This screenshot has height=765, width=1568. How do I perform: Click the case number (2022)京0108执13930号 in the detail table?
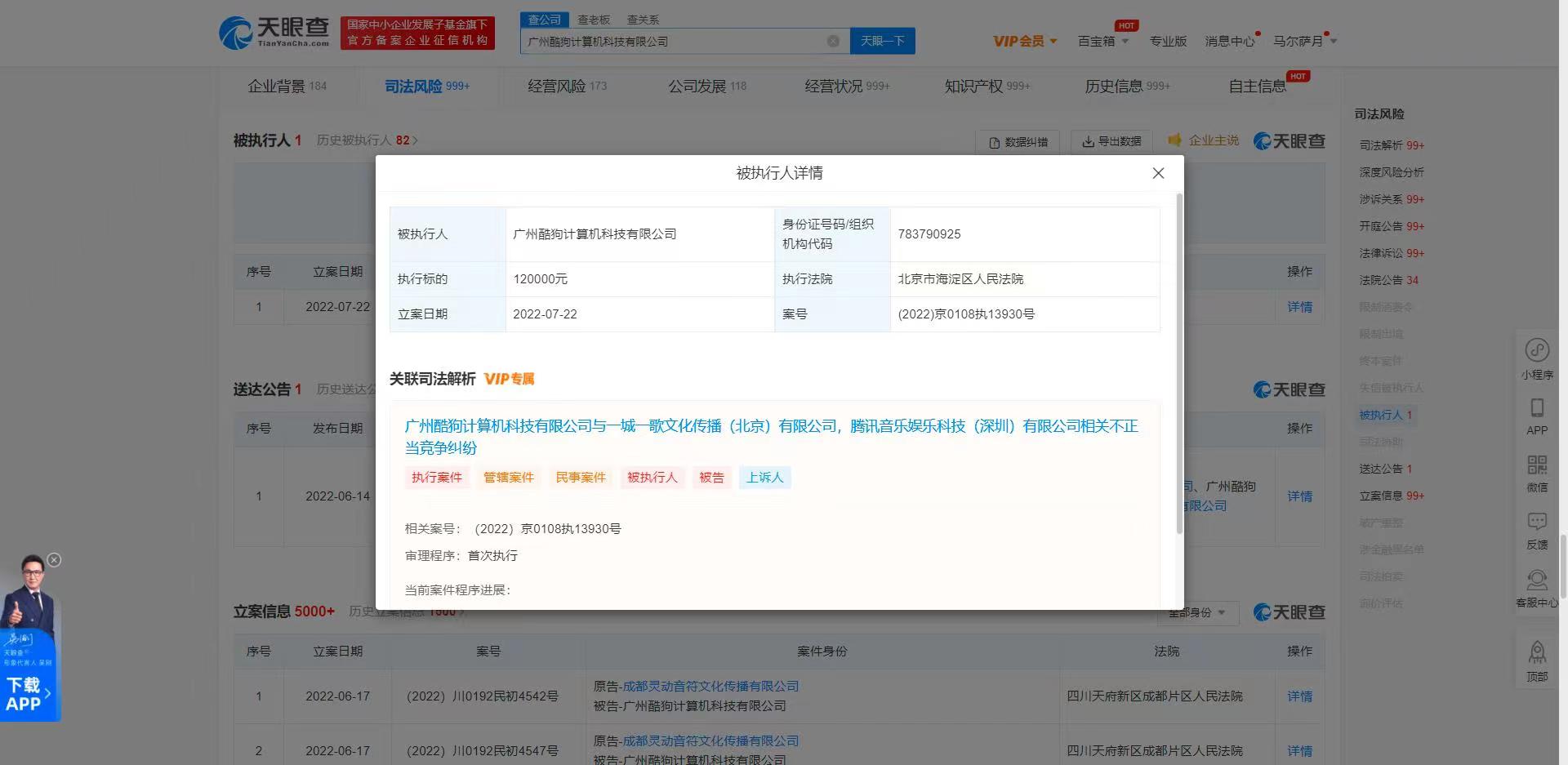(966, 314)
